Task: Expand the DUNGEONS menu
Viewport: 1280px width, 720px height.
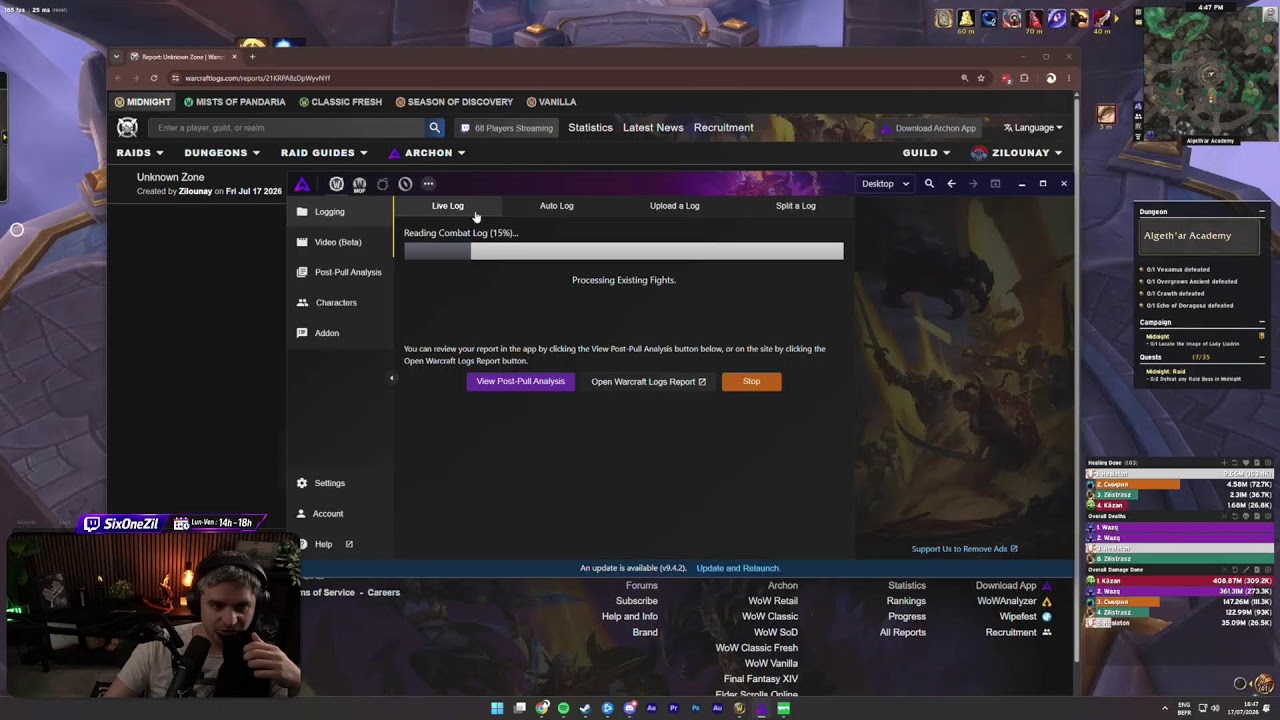Action: (x=222, y=153)
